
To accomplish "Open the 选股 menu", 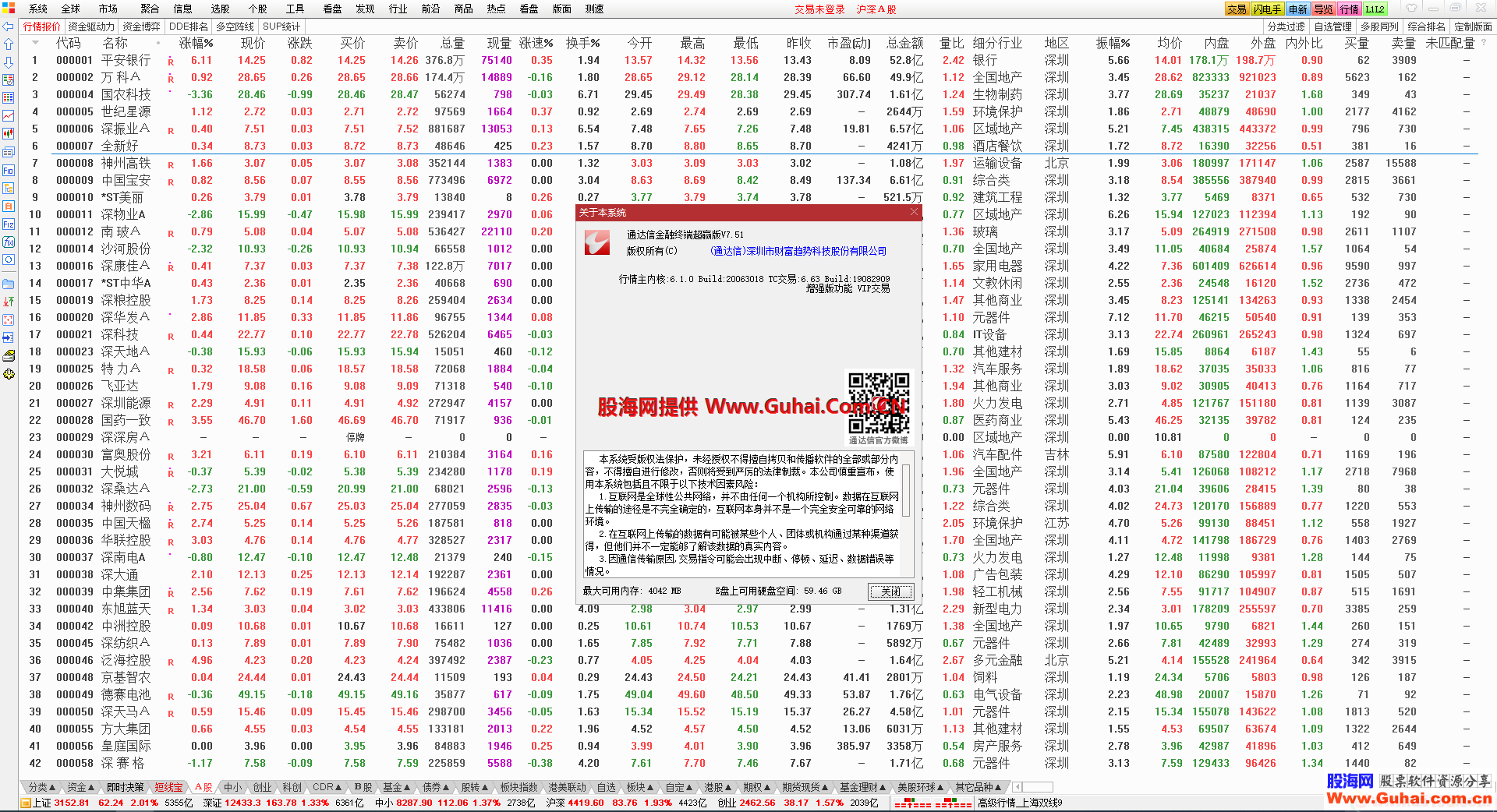I will point(220,9).
